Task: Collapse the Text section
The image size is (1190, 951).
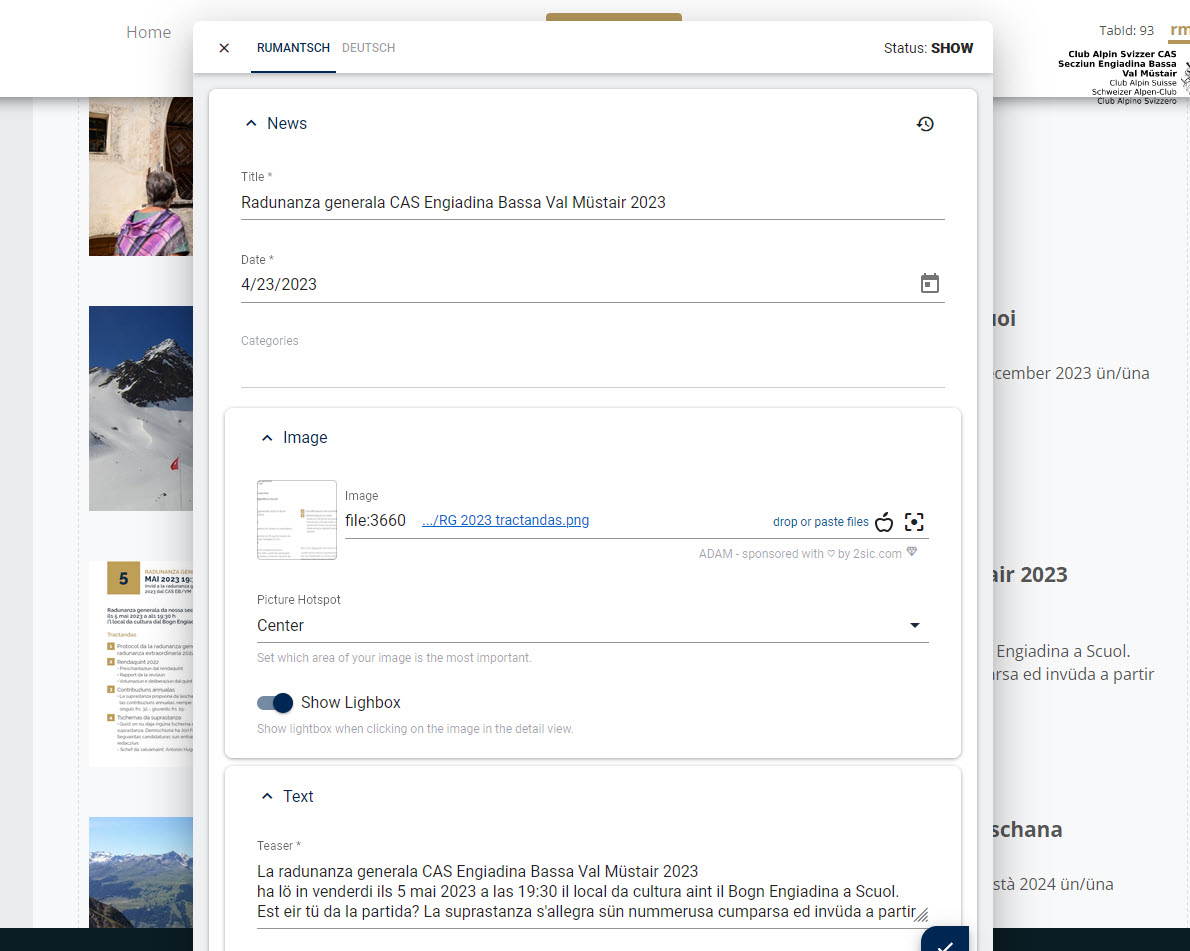Action: click(x=267, y=797)
